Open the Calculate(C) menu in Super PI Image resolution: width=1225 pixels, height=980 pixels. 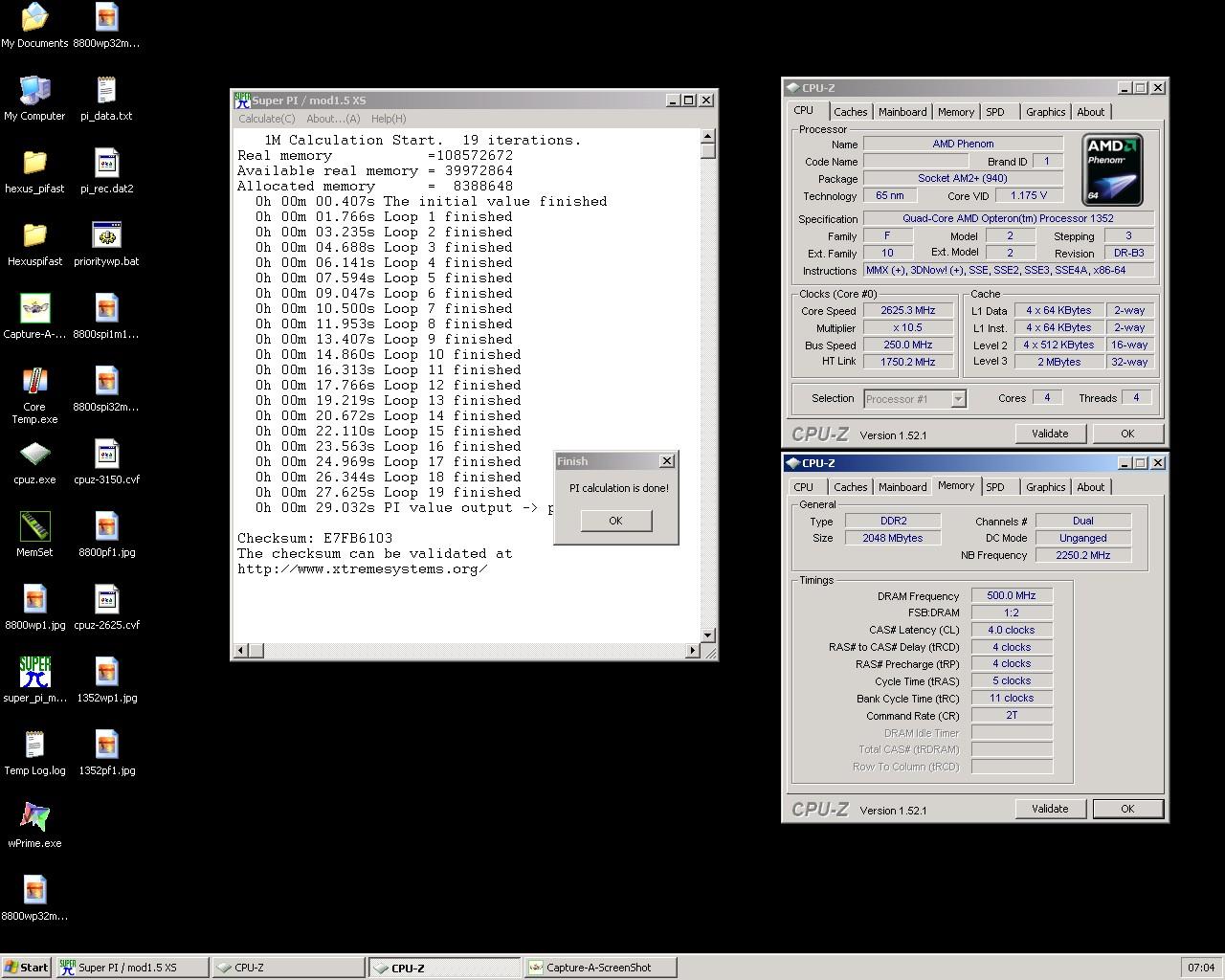[266, 119]
